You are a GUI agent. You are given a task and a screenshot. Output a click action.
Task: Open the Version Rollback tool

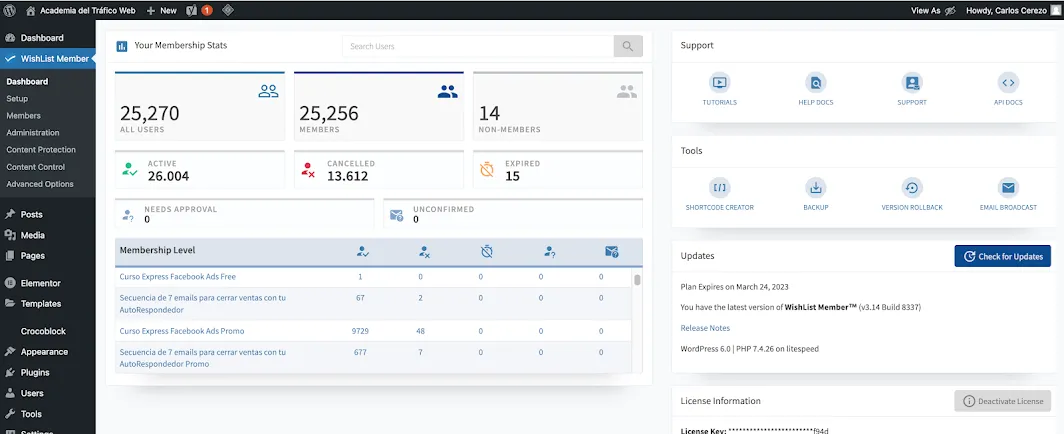(912, 188)
